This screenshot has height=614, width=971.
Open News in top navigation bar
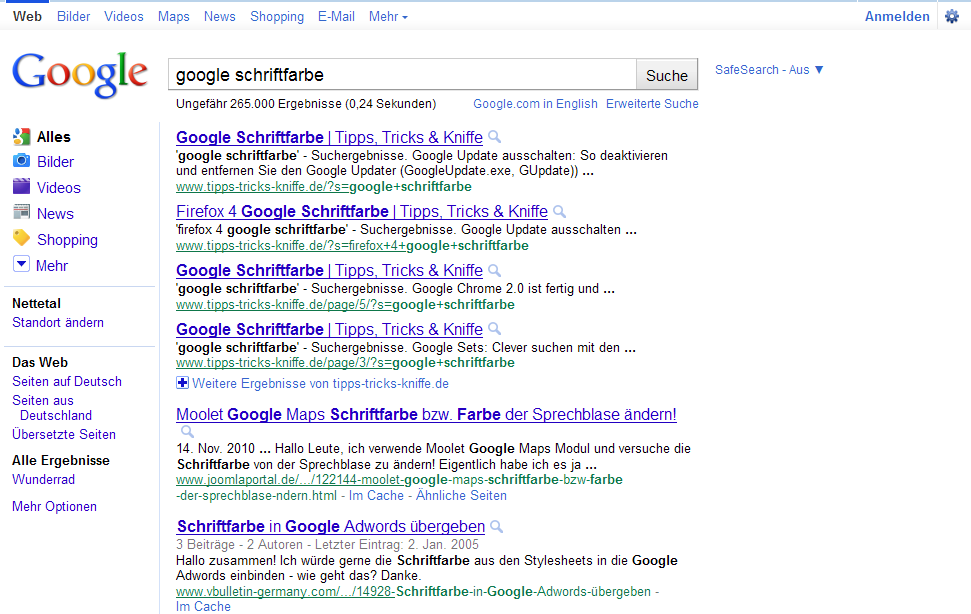(x=220, y=17)
